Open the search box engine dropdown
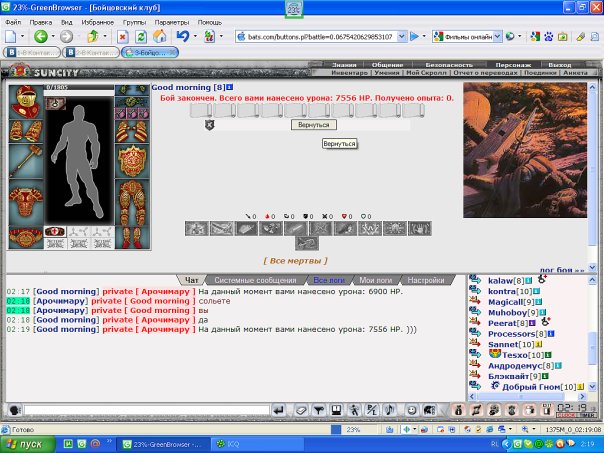This screenshot has height=453, width=604. (x=498, y=37)
